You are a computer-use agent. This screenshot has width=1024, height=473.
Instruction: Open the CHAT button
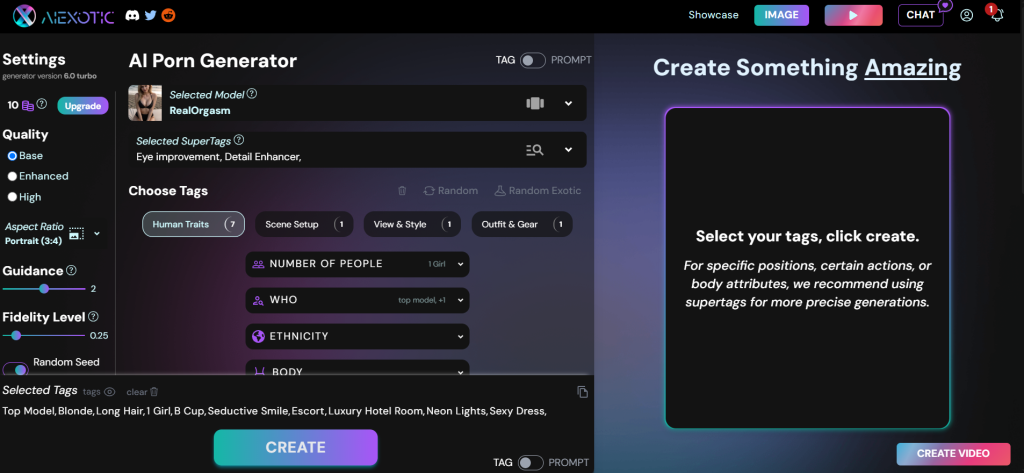[921, 15]
